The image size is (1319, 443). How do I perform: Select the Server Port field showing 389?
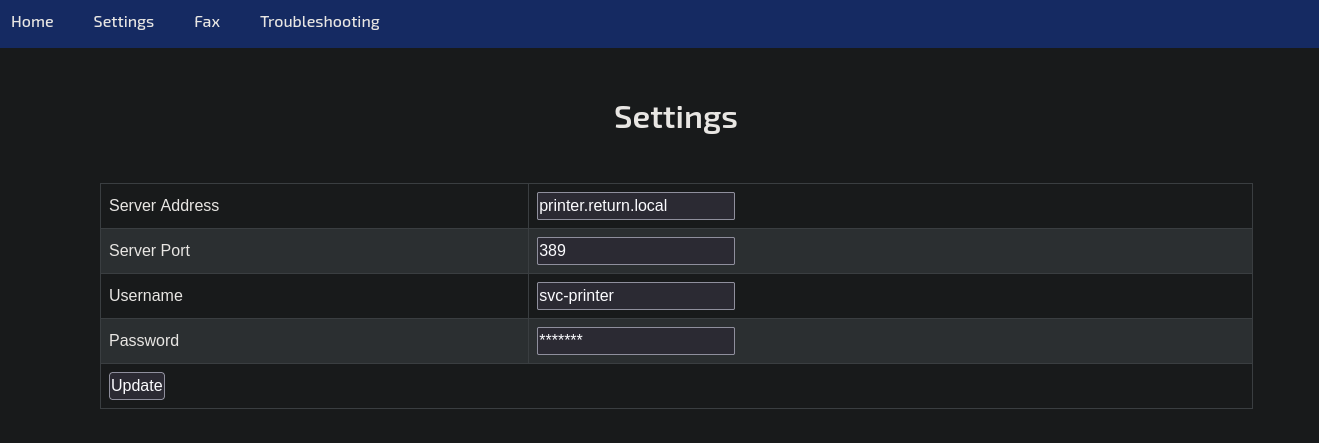click(x=636, y=251)
